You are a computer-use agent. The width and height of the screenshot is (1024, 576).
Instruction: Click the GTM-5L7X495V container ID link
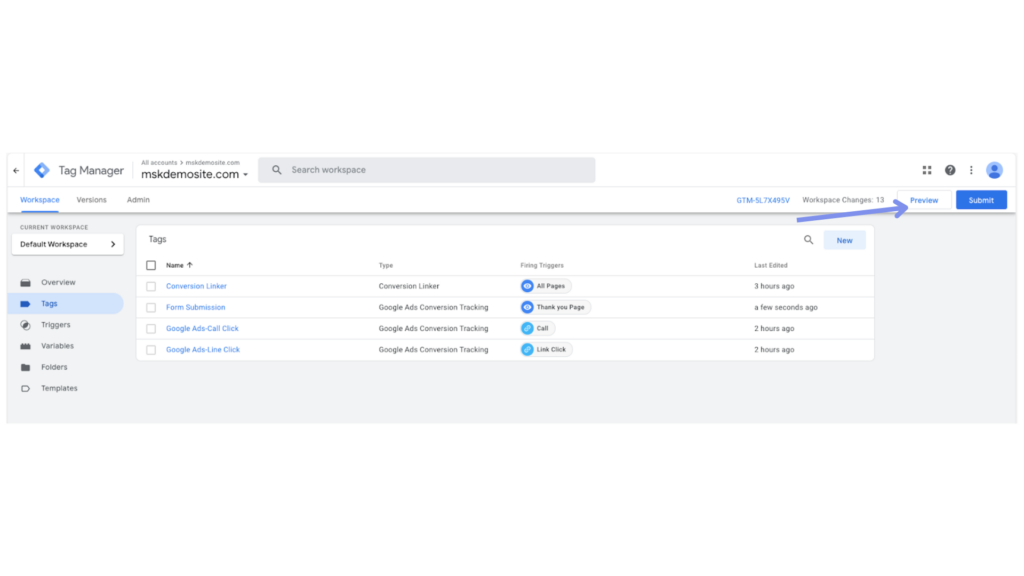[763, 200]
